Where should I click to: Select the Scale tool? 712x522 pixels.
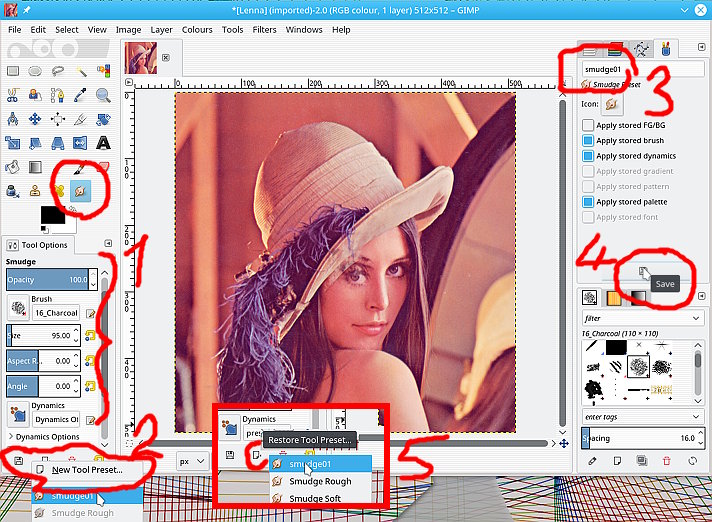coord(13,143)
